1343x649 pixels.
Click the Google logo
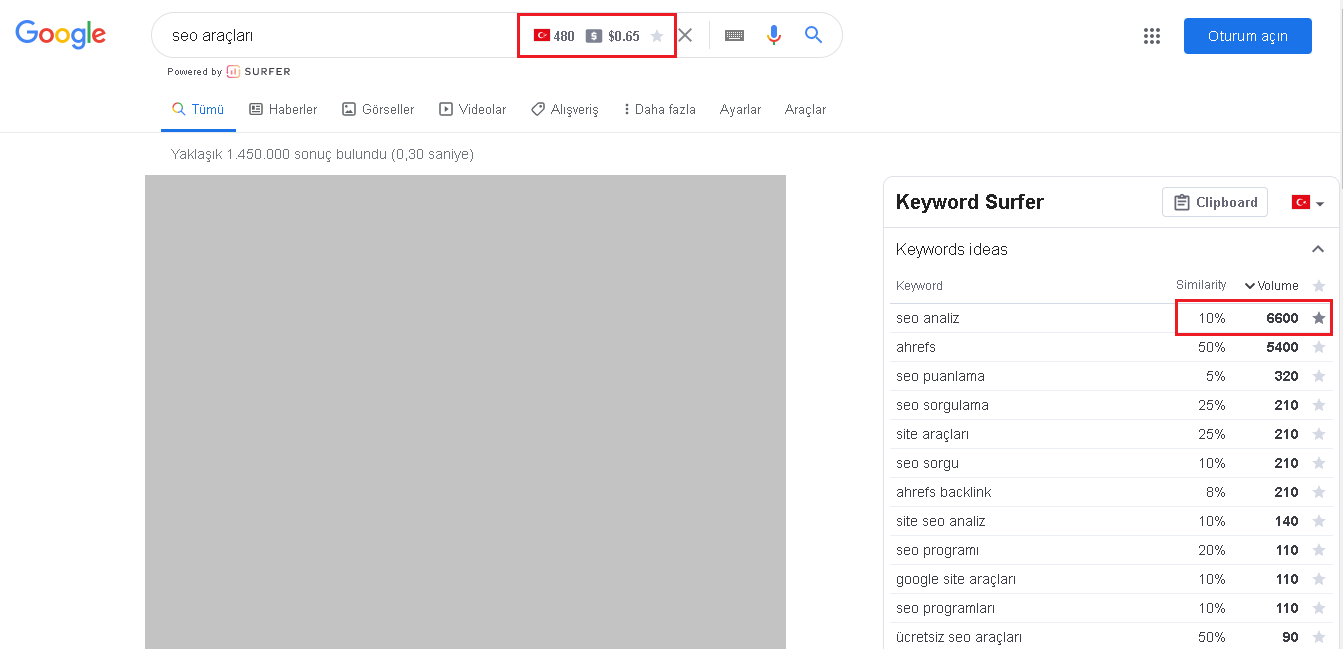pos(60,35)
